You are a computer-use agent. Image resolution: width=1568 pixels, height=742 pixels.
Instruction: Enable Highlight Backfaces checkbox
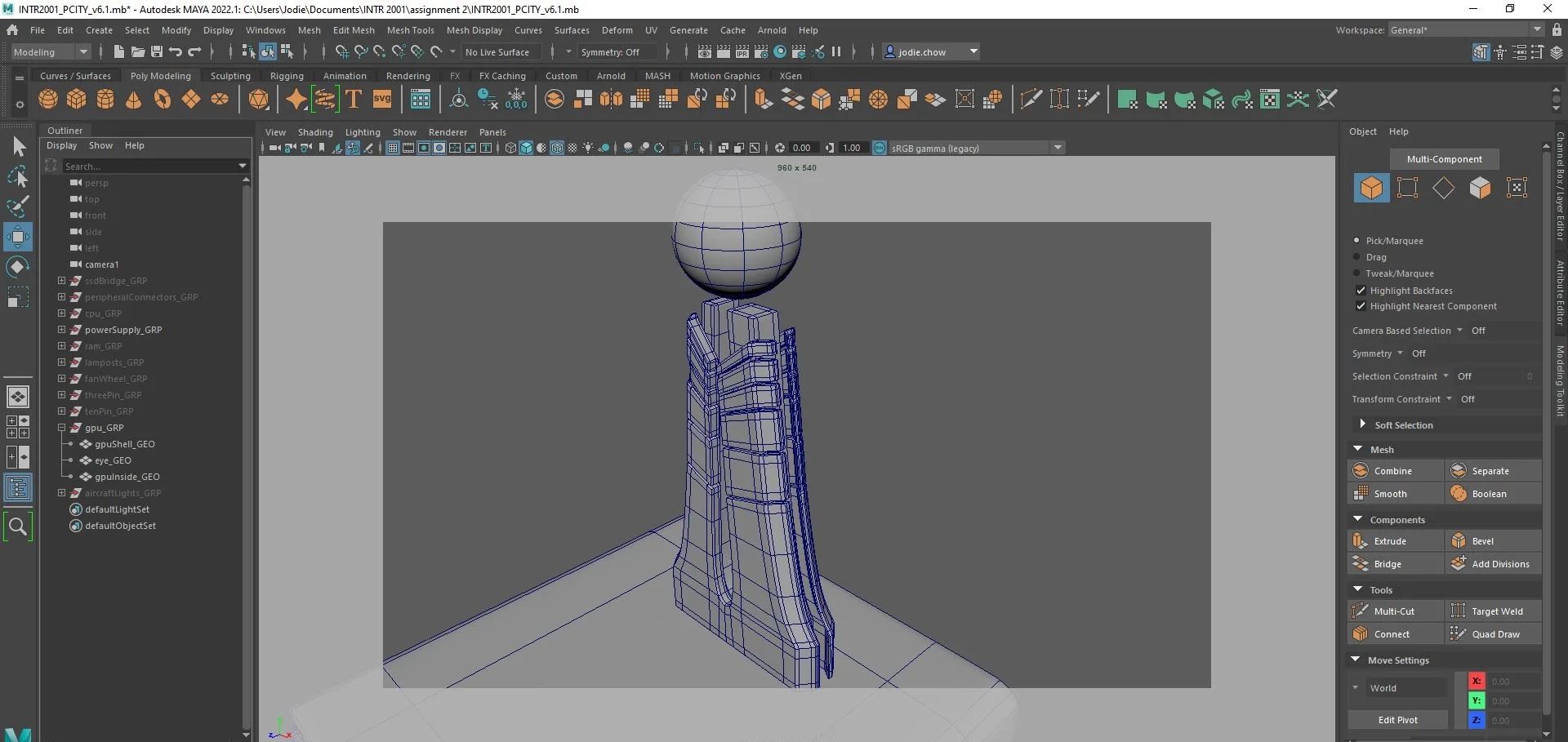click(1361, 290)
